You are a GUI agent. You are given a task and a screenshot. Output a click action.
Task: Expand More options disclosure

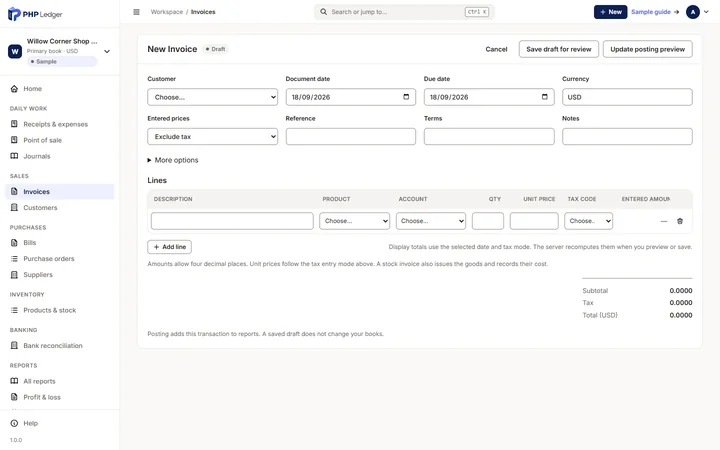(173, 160)
